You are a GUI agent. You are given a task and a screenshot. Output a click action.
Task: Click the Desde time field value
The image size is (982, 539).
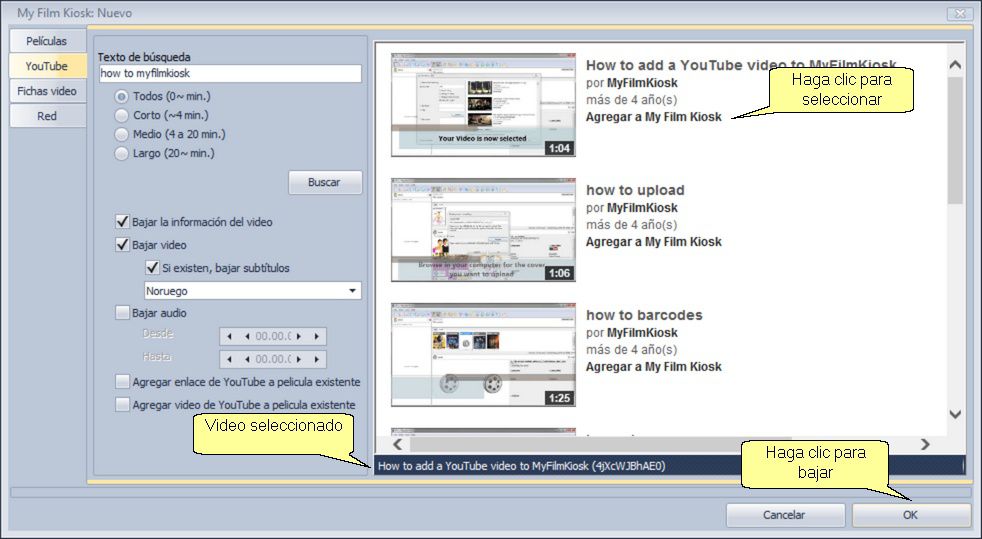(x=273, y=336)
